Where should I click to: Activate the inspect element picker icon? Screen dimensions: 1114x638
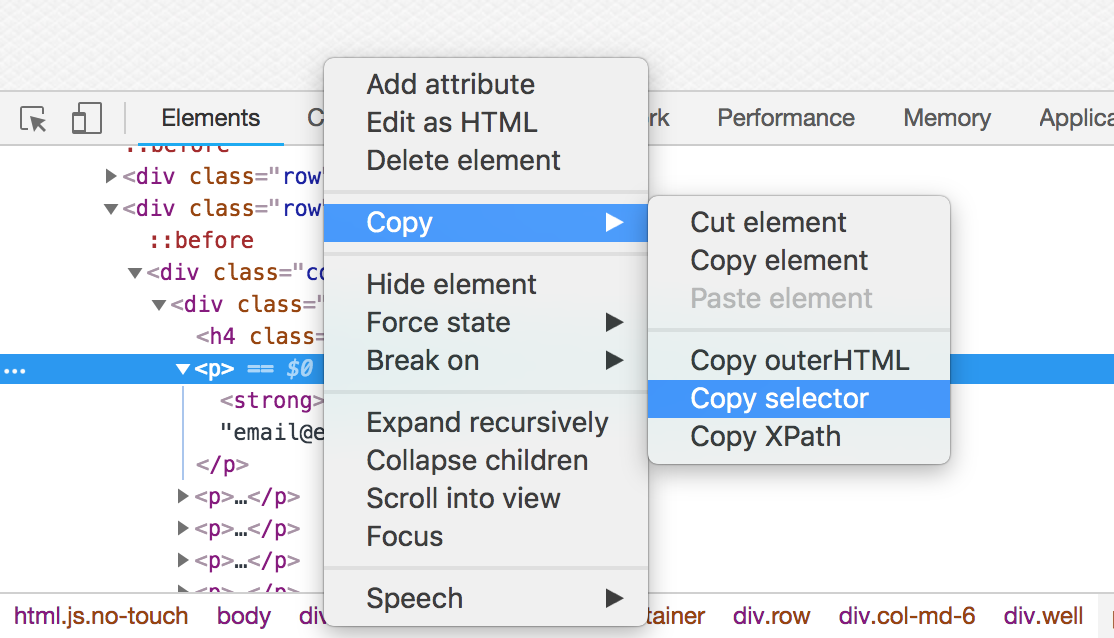(34, 119)
